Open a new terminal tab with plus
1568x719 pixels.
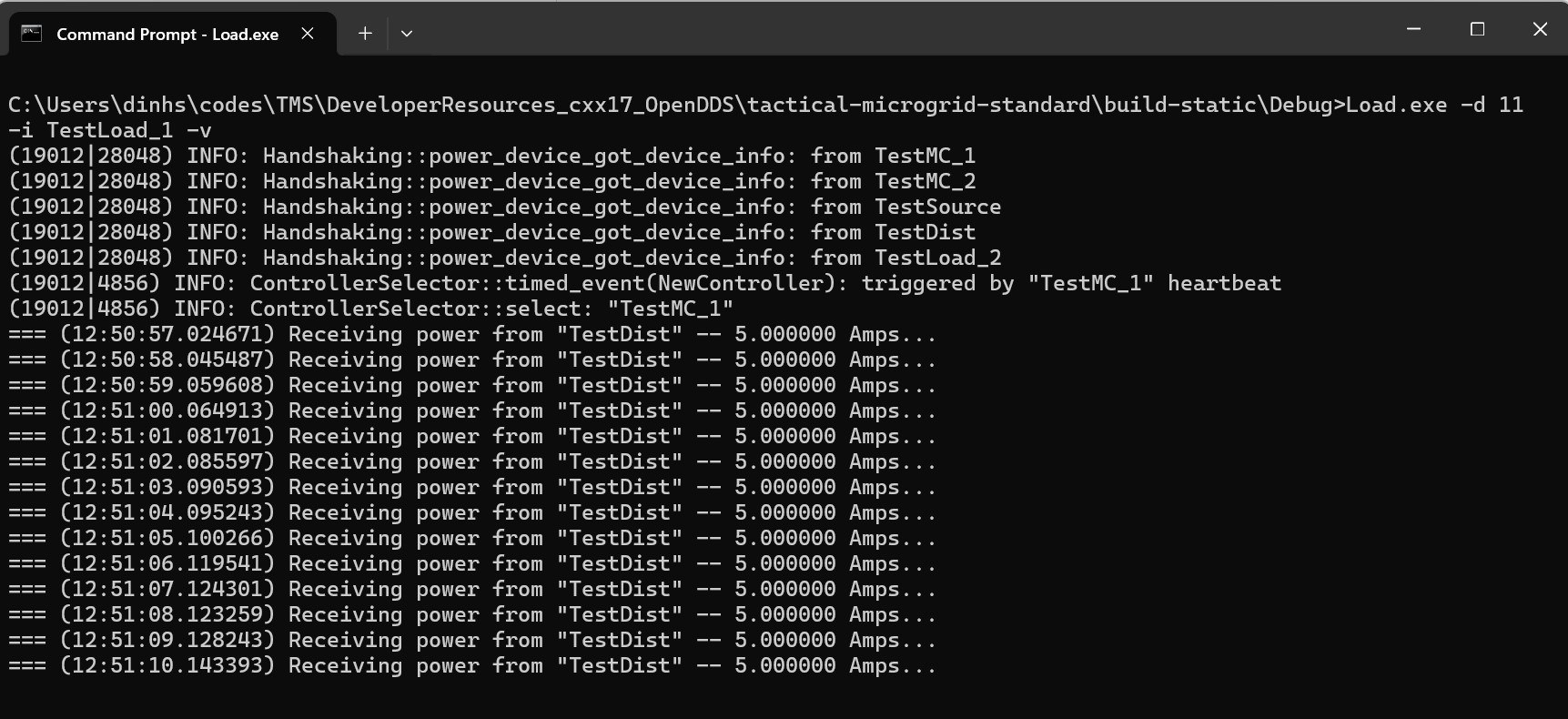[365, 34]
